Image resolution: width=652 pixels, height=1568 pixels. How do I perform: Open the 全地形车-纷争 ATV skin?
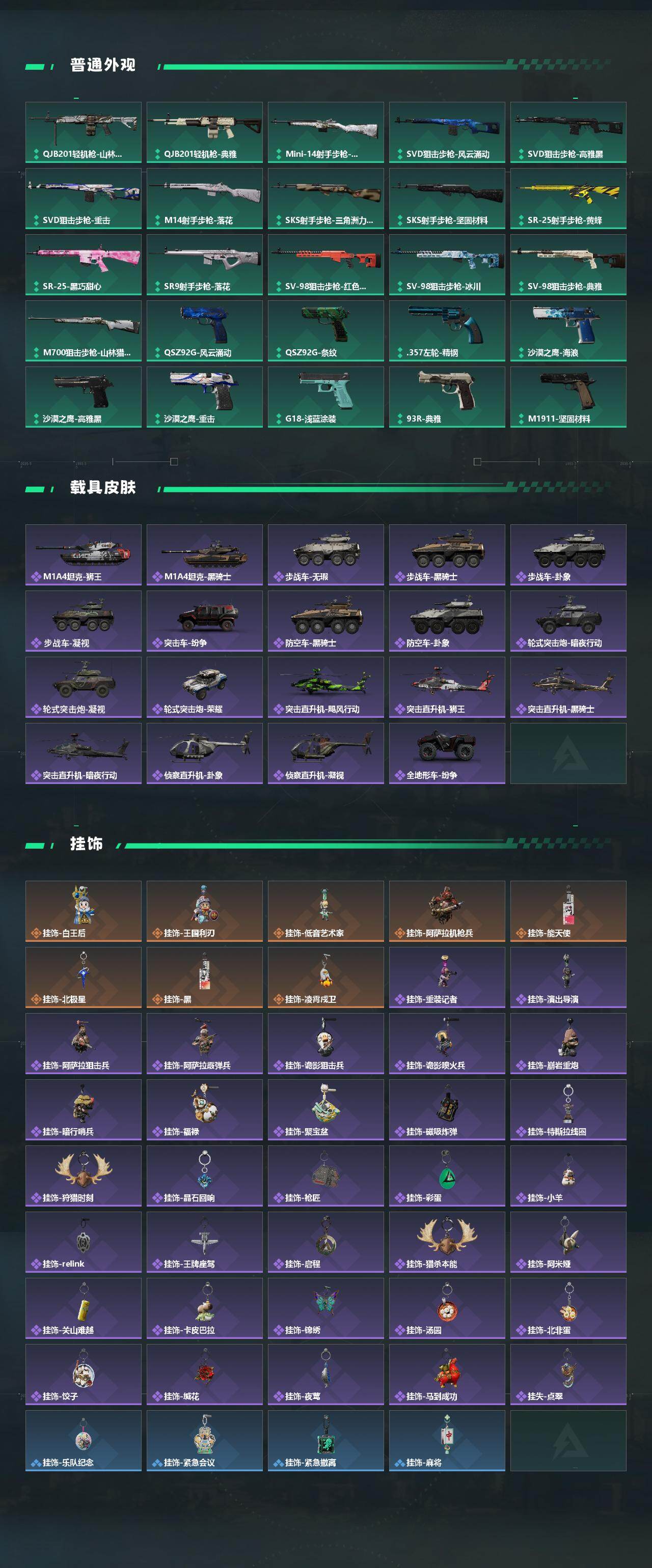pyautogui.click(x=447, y=753)
